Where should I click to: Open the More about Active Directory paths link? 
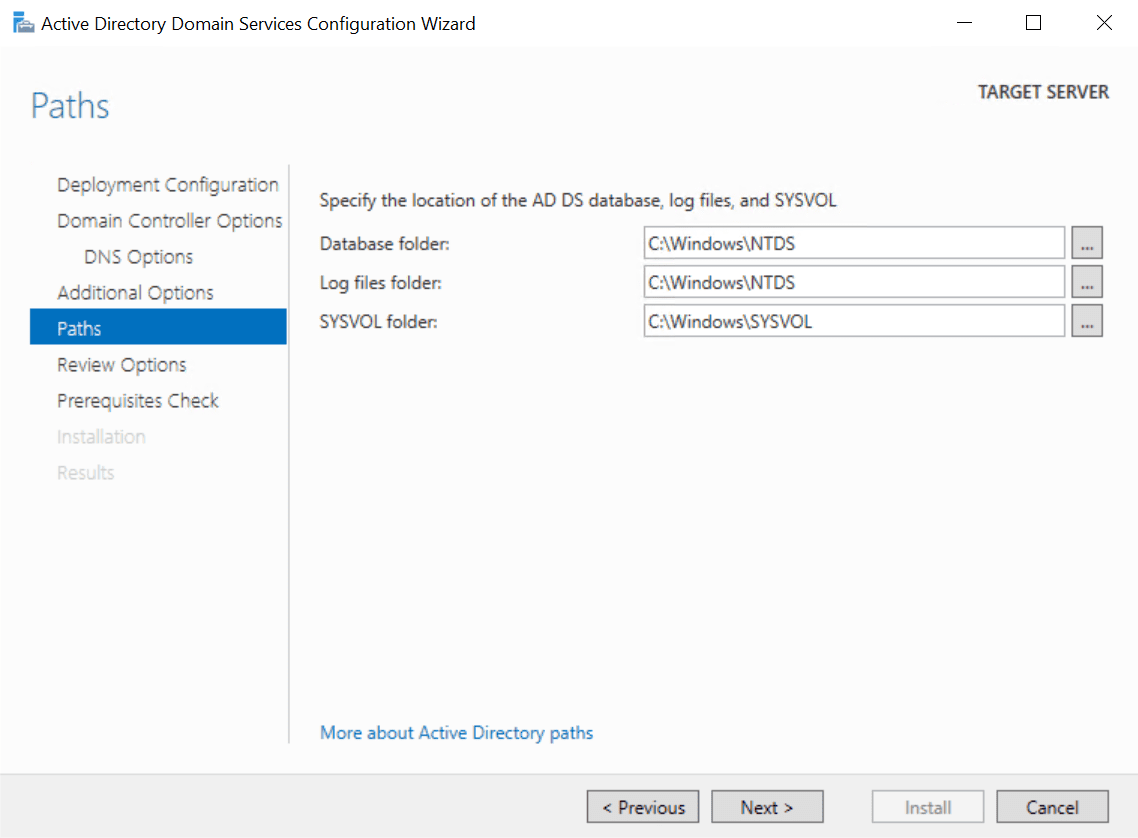click(456, 732)
